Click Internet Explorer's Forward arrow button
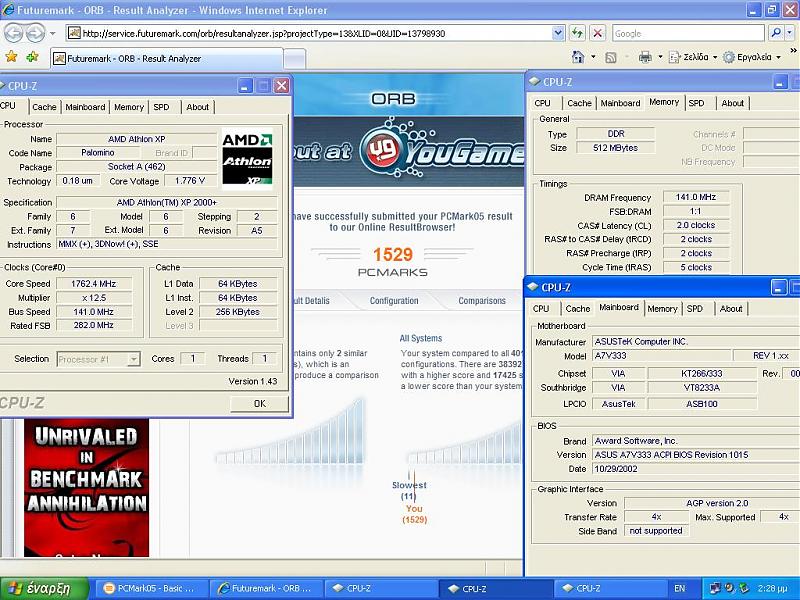The height and width of the screenshot is (600, 800). (35, 34)
